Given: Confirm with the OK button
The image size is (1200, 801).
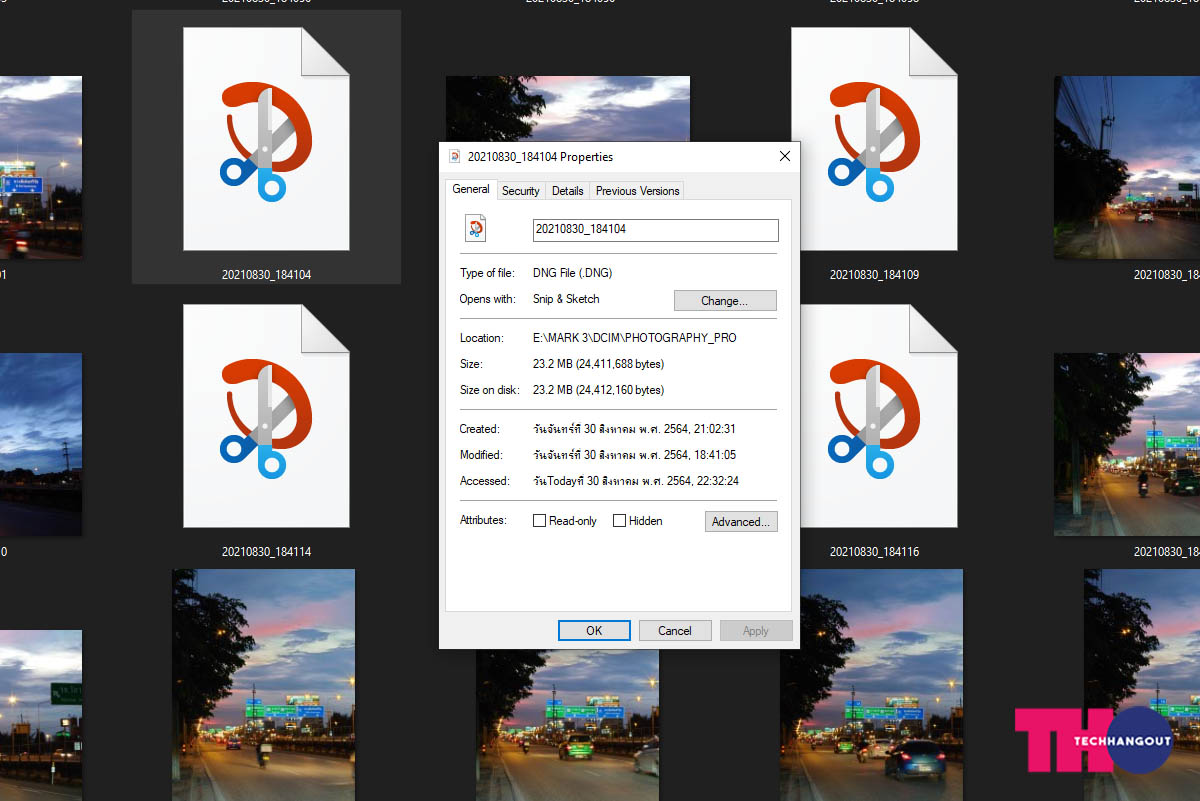Looking at the screenshot, I should point(594,630).
